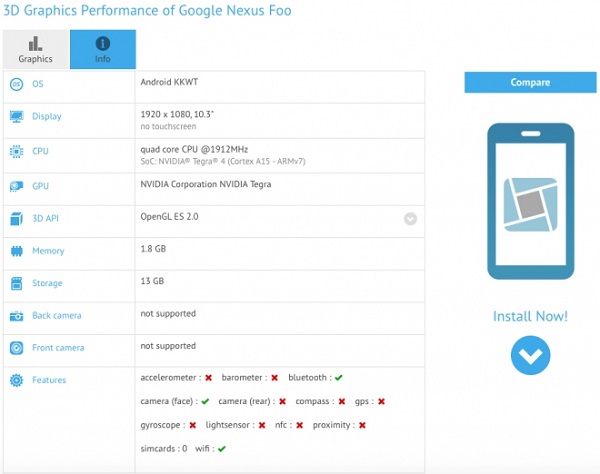Click quad core CPU @1912MHz text

click(x=194, y=149)
